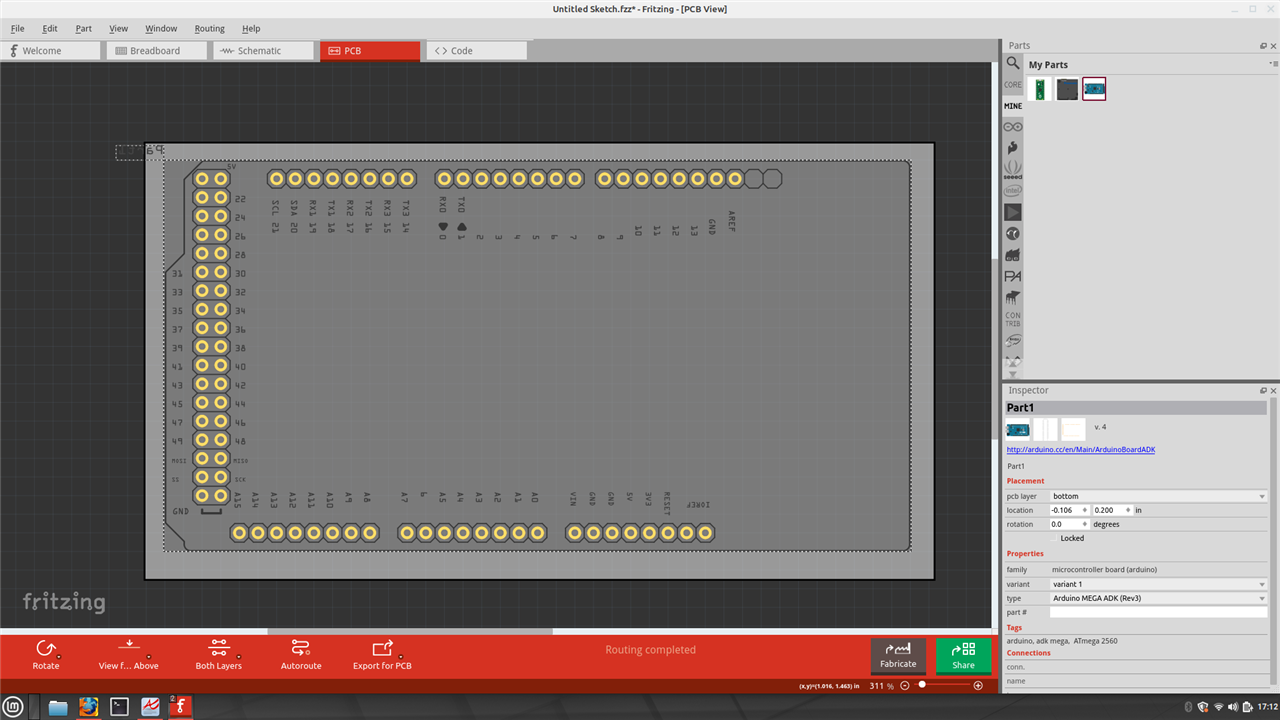Open the SparkFun flame parts bin
This screenshot has width=1280, height=720.
tap(1013, 148)
